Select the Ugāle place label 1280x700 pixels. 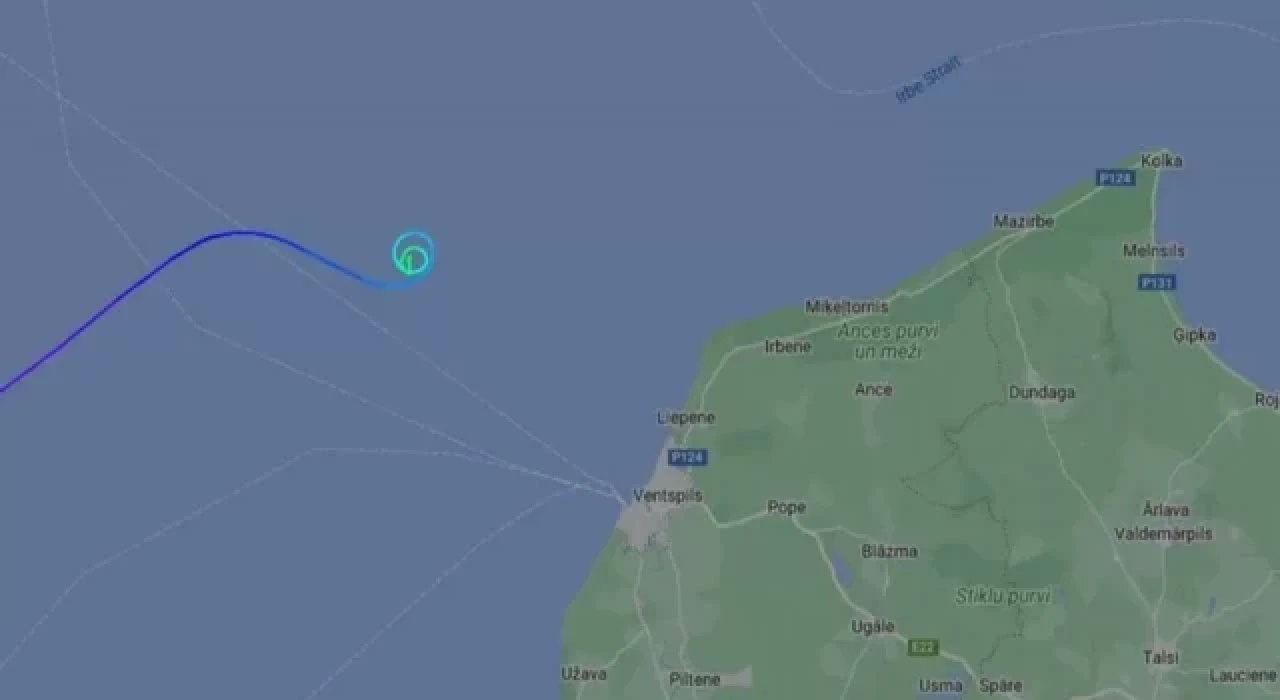tap(872, 627)
